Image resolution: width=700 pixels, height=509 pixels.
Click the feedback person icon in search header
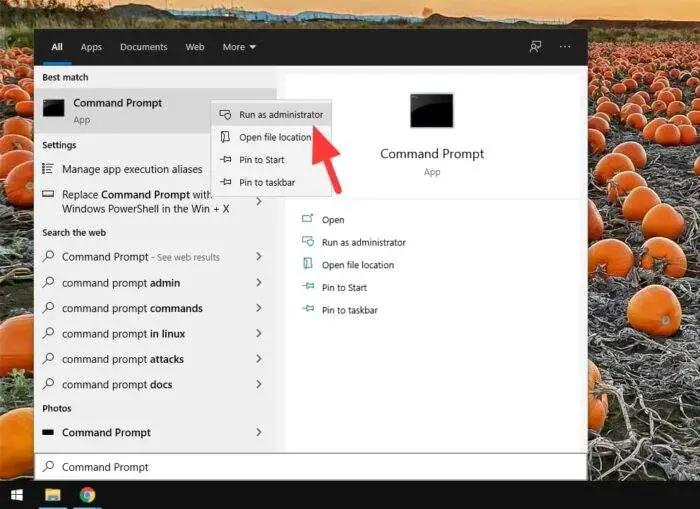pyautogui.click(x=535, y=46)
